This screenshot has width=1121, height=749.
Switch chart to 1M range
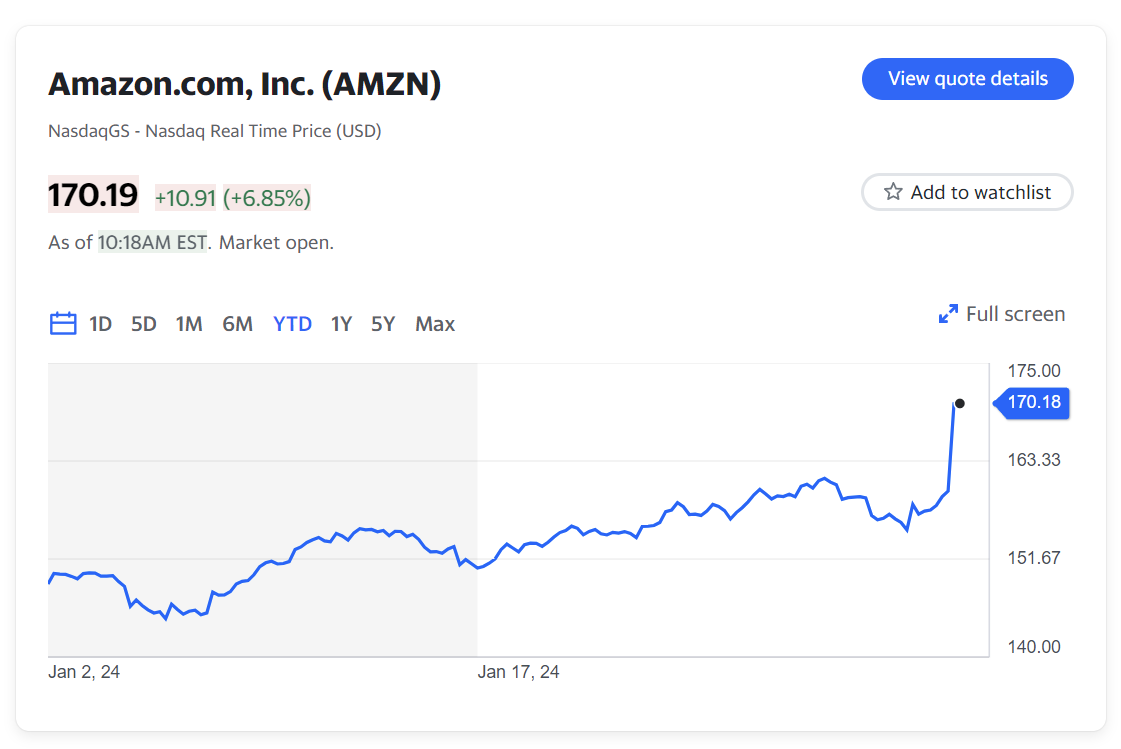pos(189,324)
